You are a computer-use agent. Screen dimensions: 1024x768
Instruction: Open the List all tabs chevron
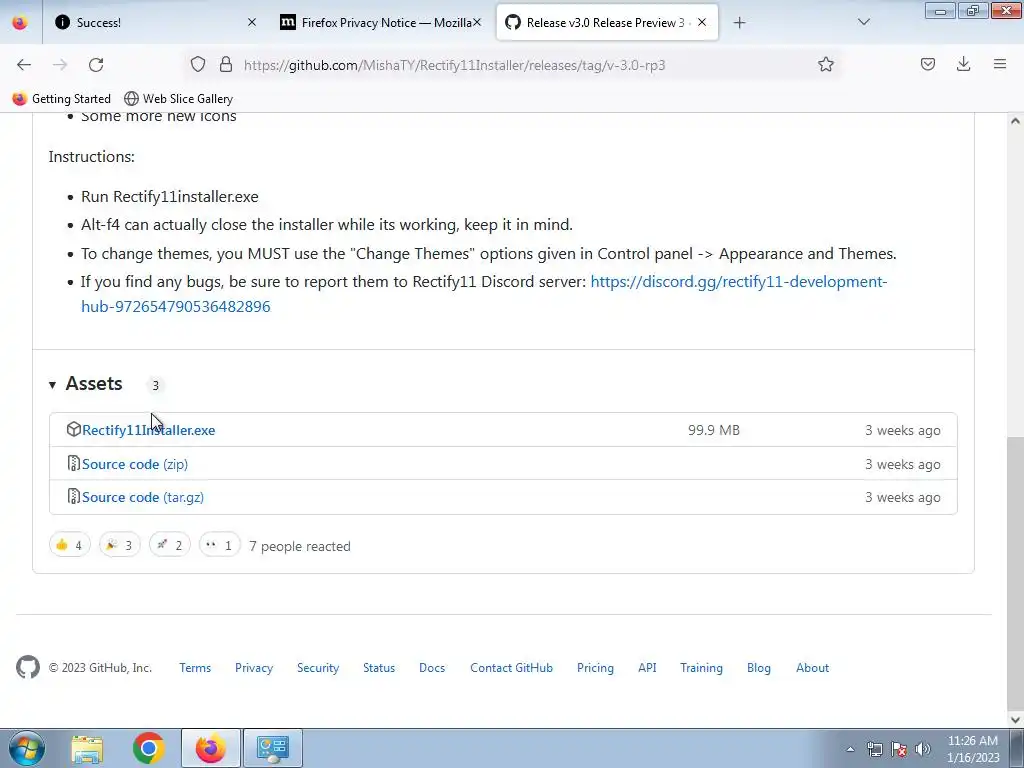(x=863, y=23)
